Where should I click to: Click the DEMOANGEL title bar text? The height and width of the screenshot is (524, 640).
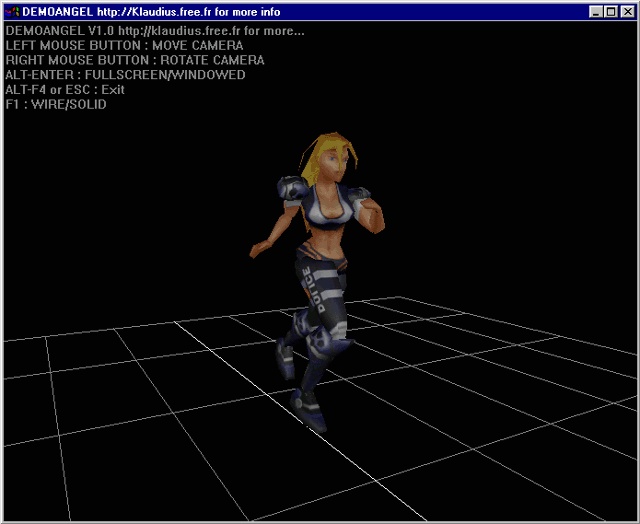pyautogui.click(x=151, y=12)
